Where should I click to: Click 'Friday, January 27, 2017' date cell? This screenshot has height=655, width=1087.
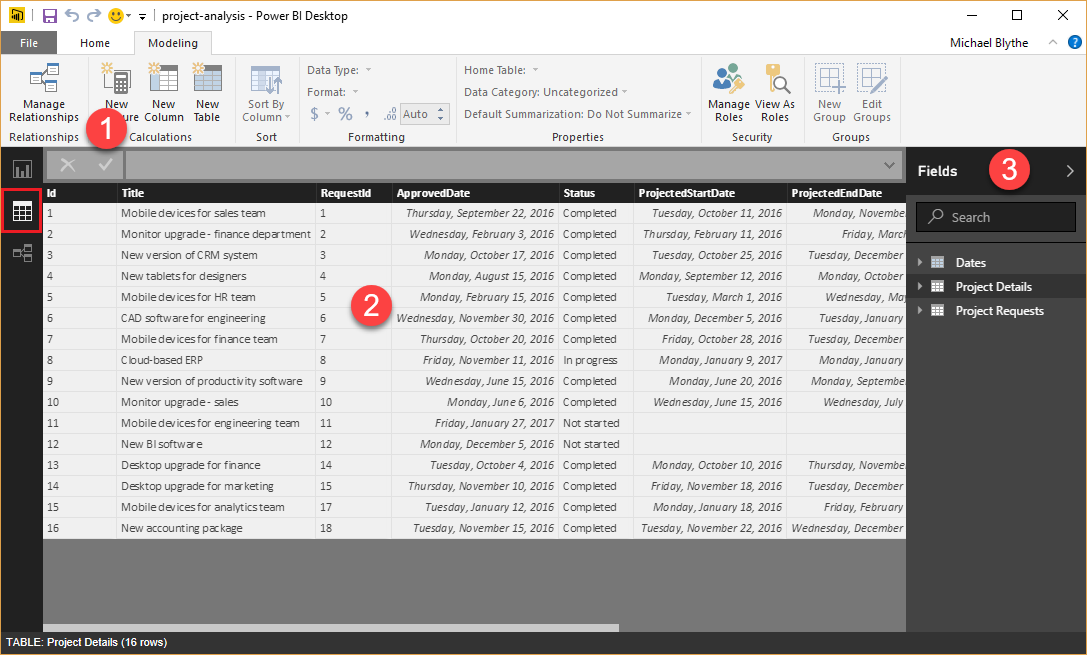[476, 423]
